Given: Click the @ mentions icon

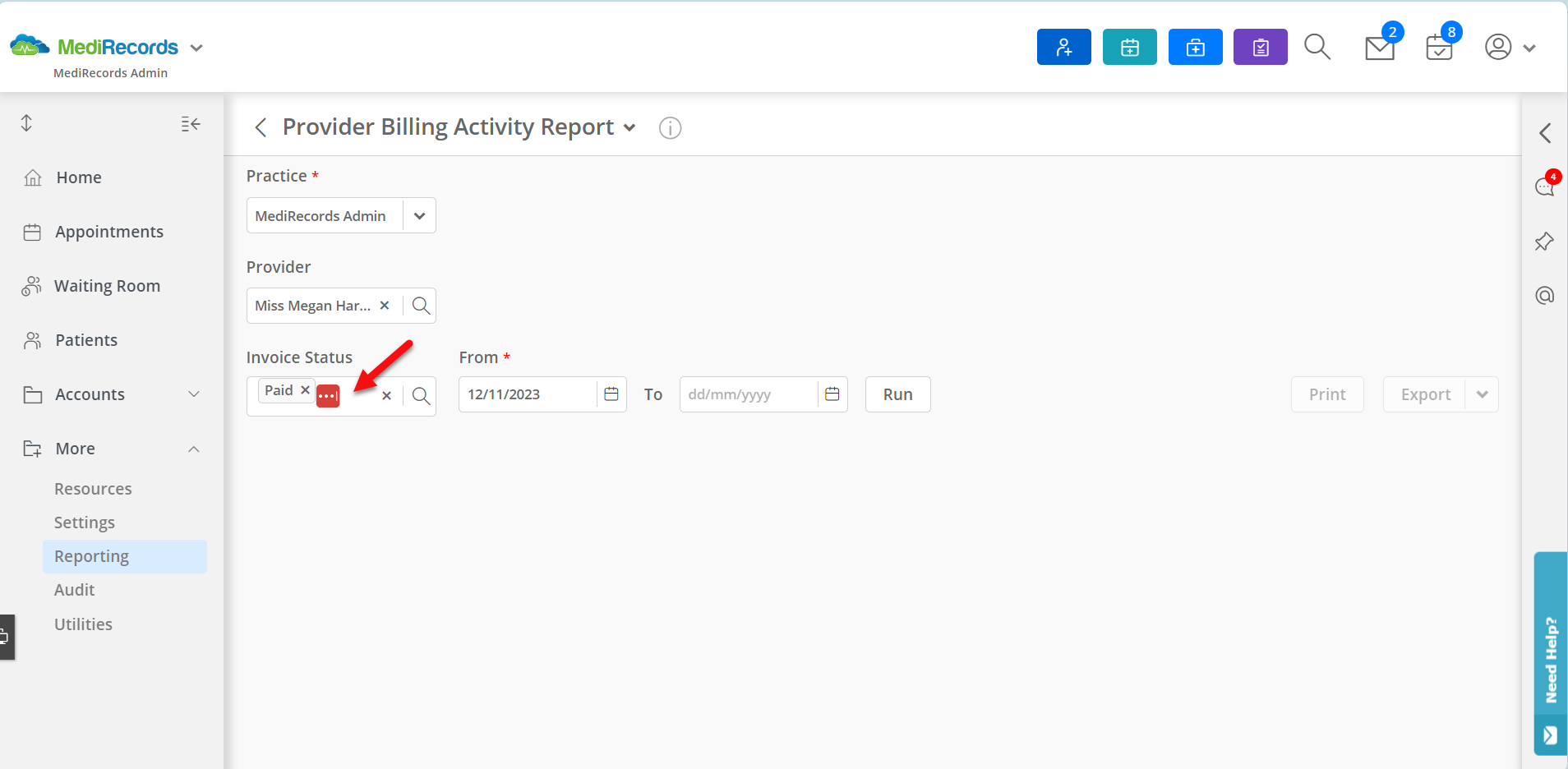Looking at the screenshot, I should pyautogui.click(x=1545, y=295).
